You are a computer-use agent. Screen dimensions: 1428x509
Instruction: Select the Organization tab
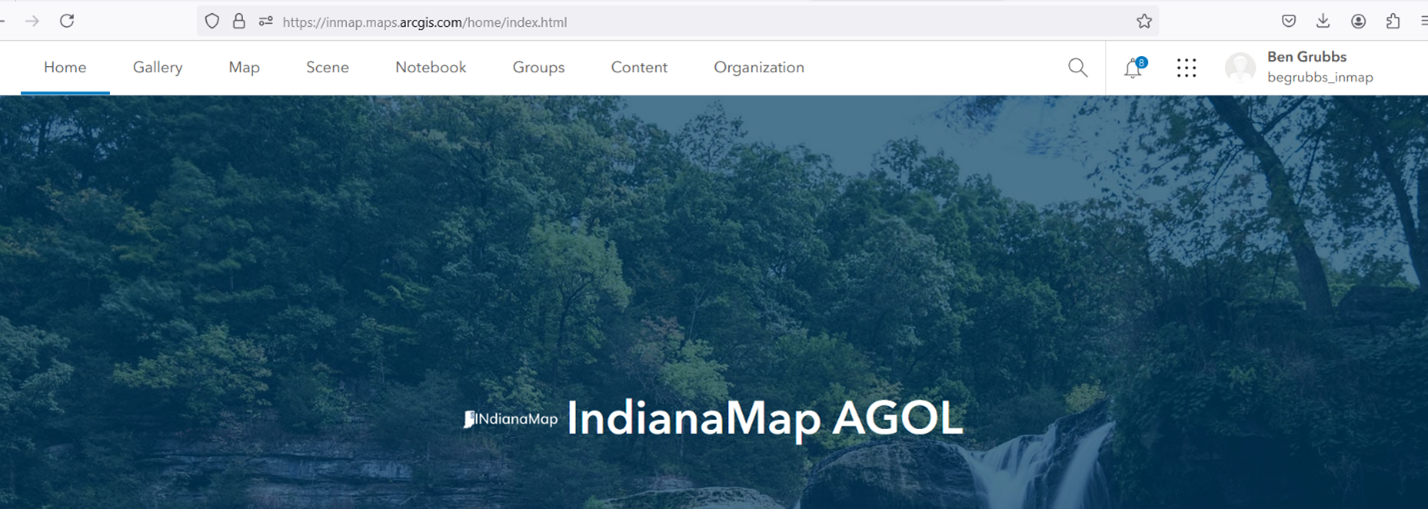click(758, 67)
